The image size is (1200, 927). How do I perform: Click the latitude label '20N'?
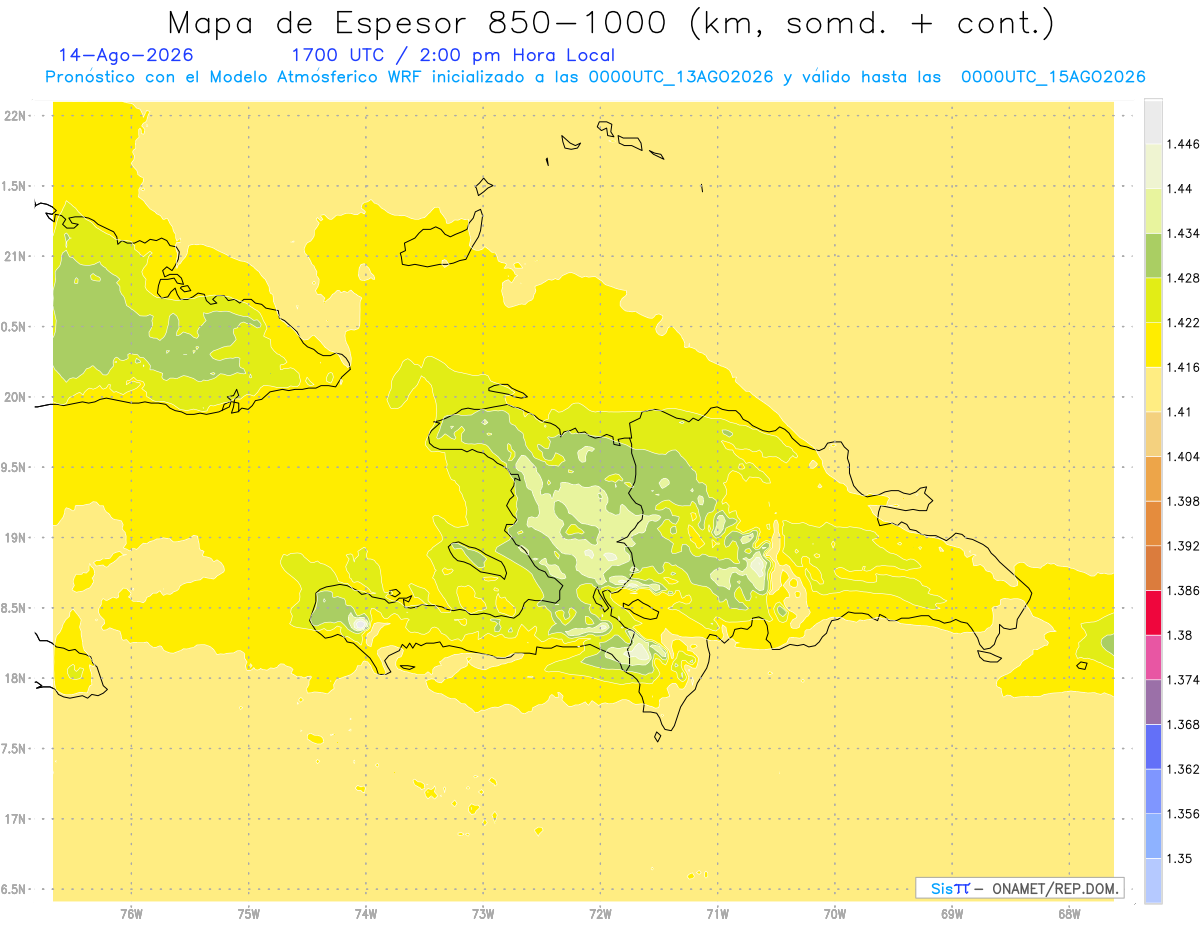15,397
